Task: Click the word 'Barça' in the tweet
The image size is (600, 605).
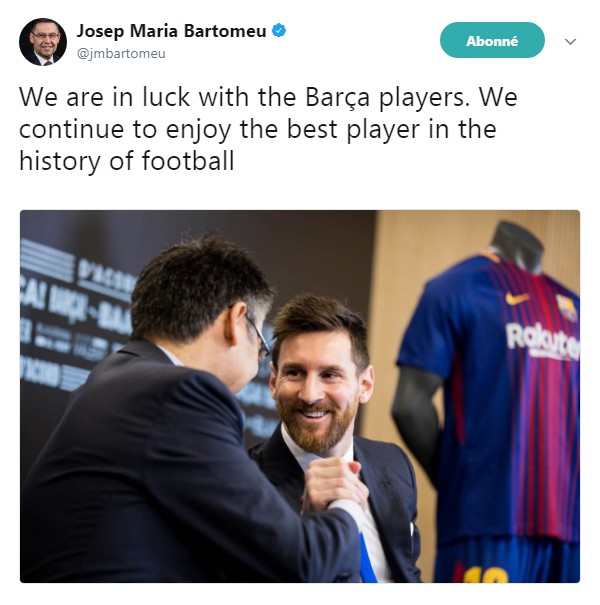Action: [x=338, y=97]
